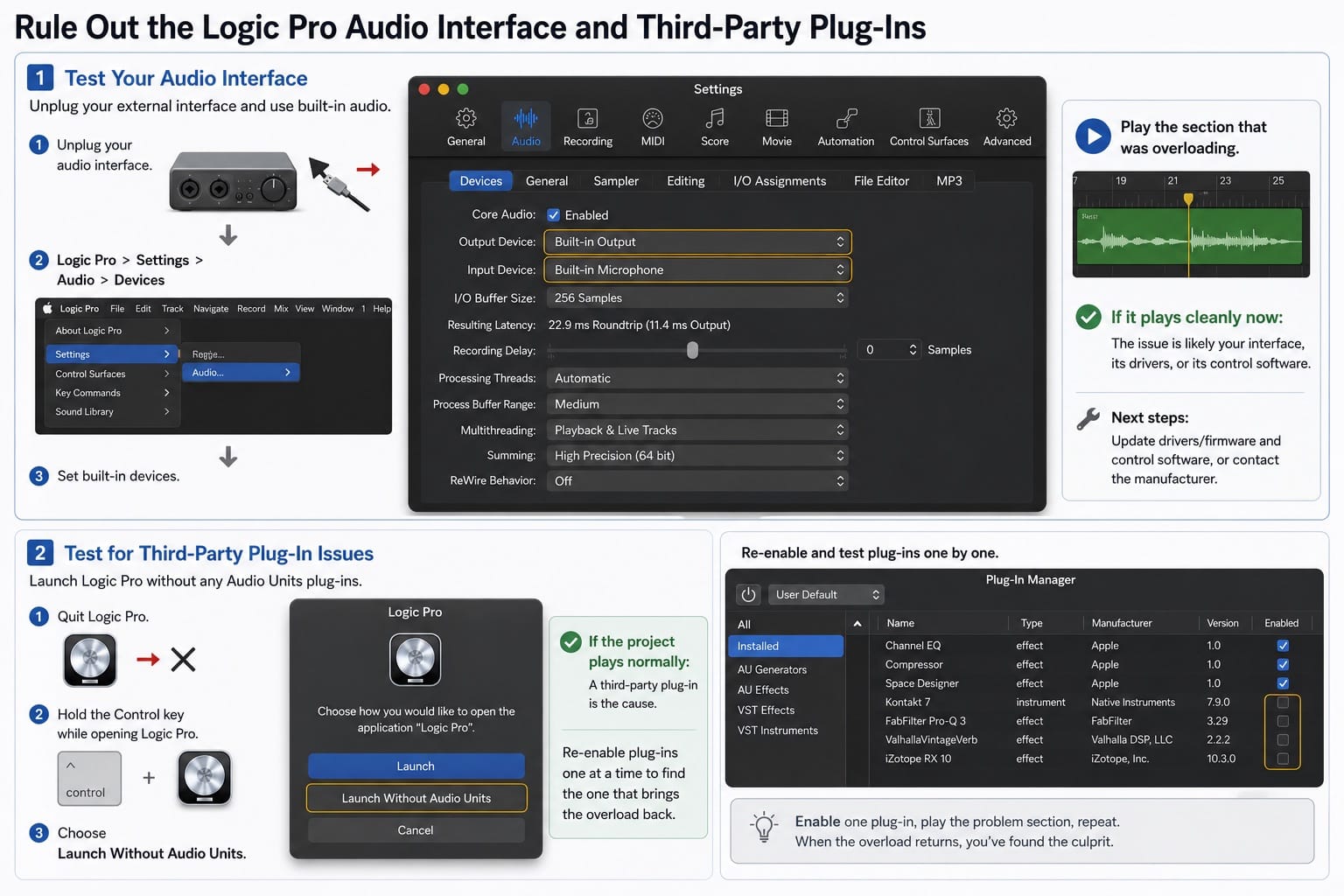Click the Recording Delay slider handle
The width and height of the screenshot is (1344, 896).
tap(692, 350)
